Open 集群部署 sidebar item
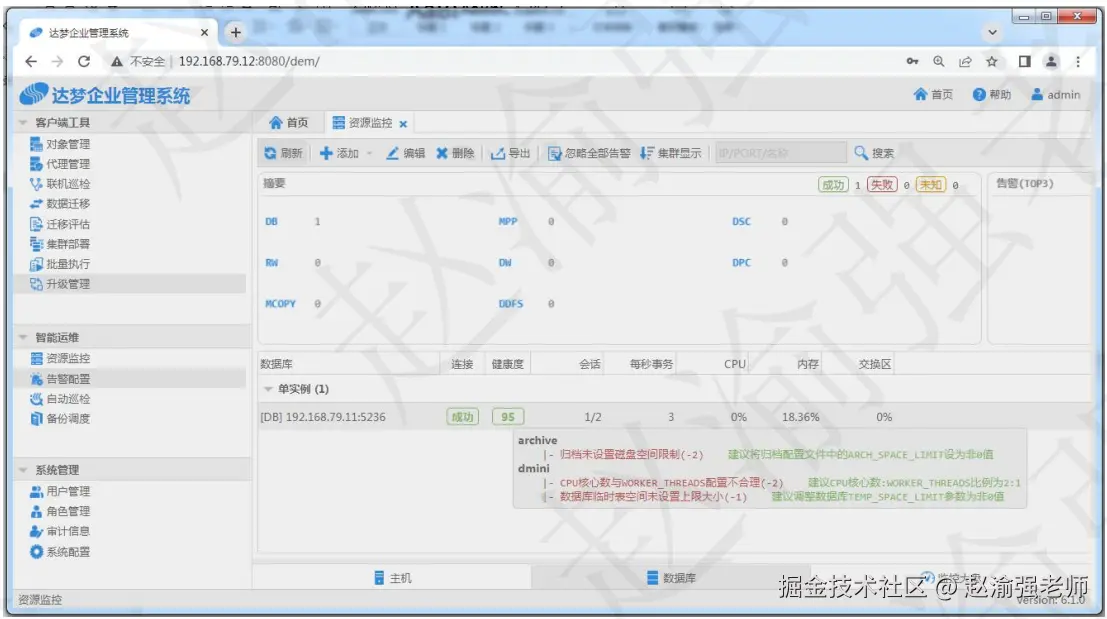This screenshot has width=1107, height=619. 59,244
